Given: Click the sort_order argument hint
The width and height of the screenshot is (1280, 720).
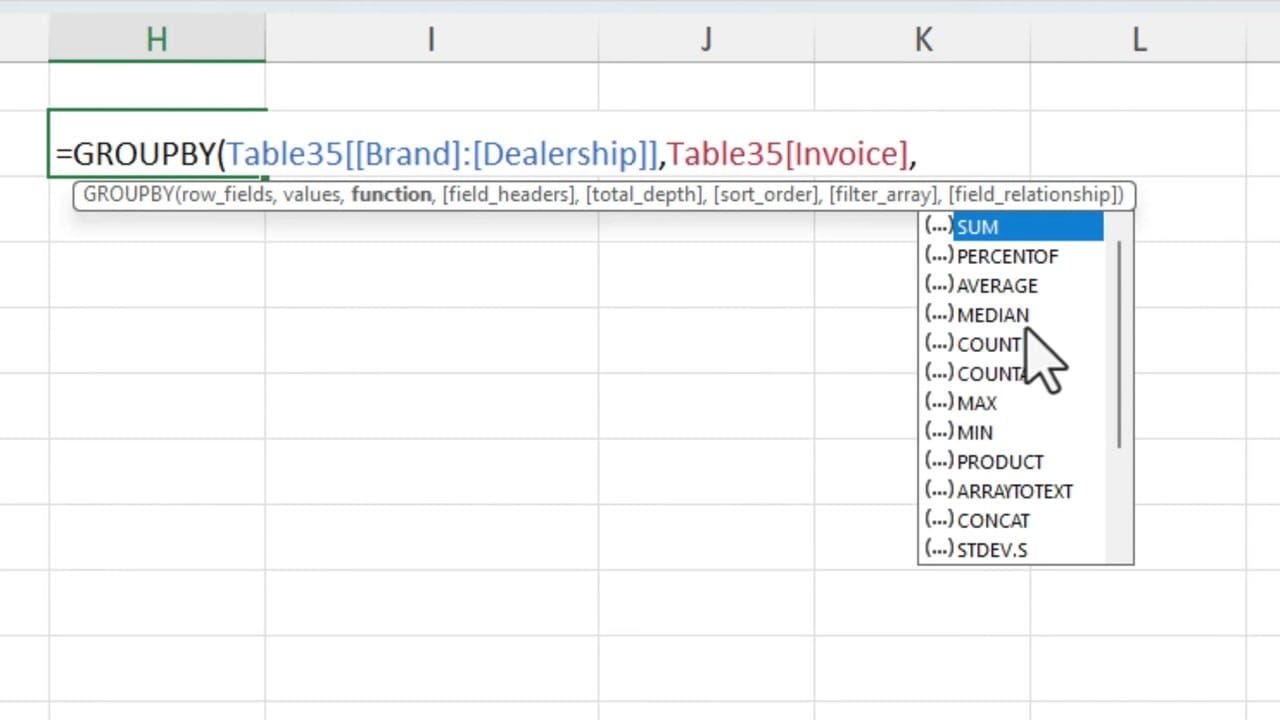Looking at the screenshot, I should click(766, 194).
